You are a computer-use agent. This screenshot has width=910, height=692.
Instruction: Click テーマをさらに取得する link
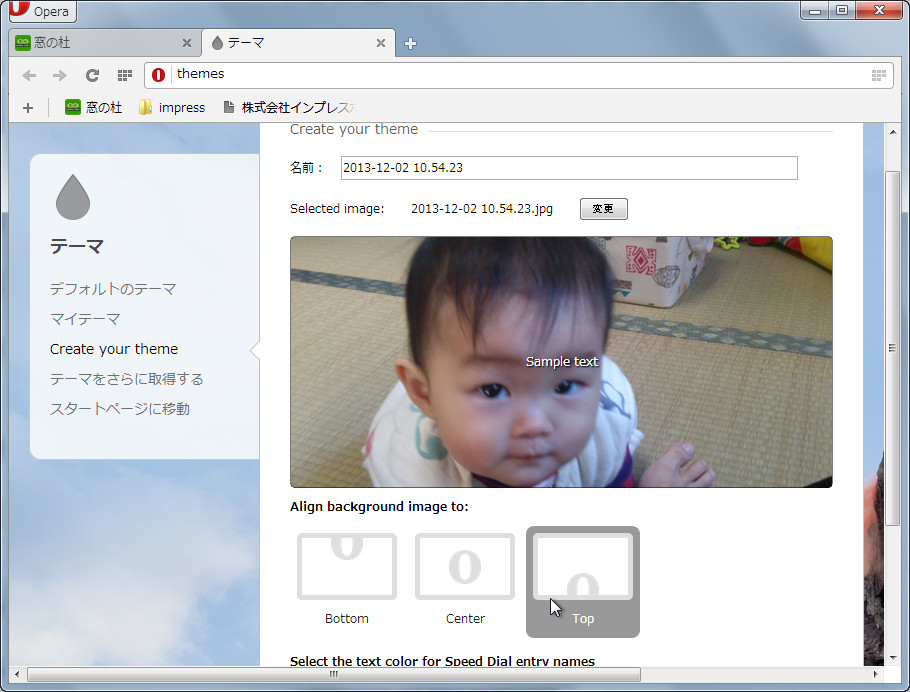tap(125, 378)
